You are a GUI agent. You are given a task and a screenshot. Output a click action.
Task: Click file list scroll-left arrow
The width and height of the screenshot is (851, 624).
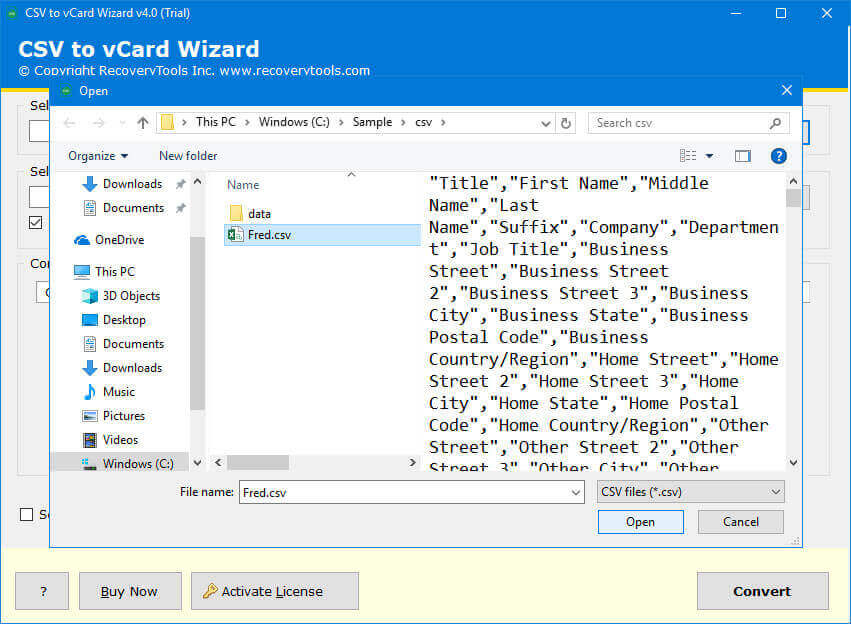point(218,463)
